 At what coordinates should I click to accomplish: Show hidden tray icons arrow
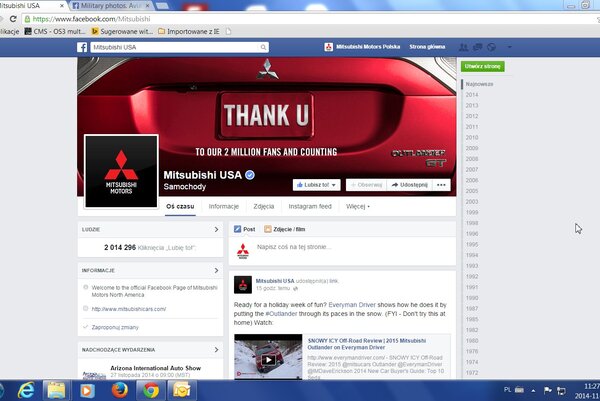coord(533,390)
